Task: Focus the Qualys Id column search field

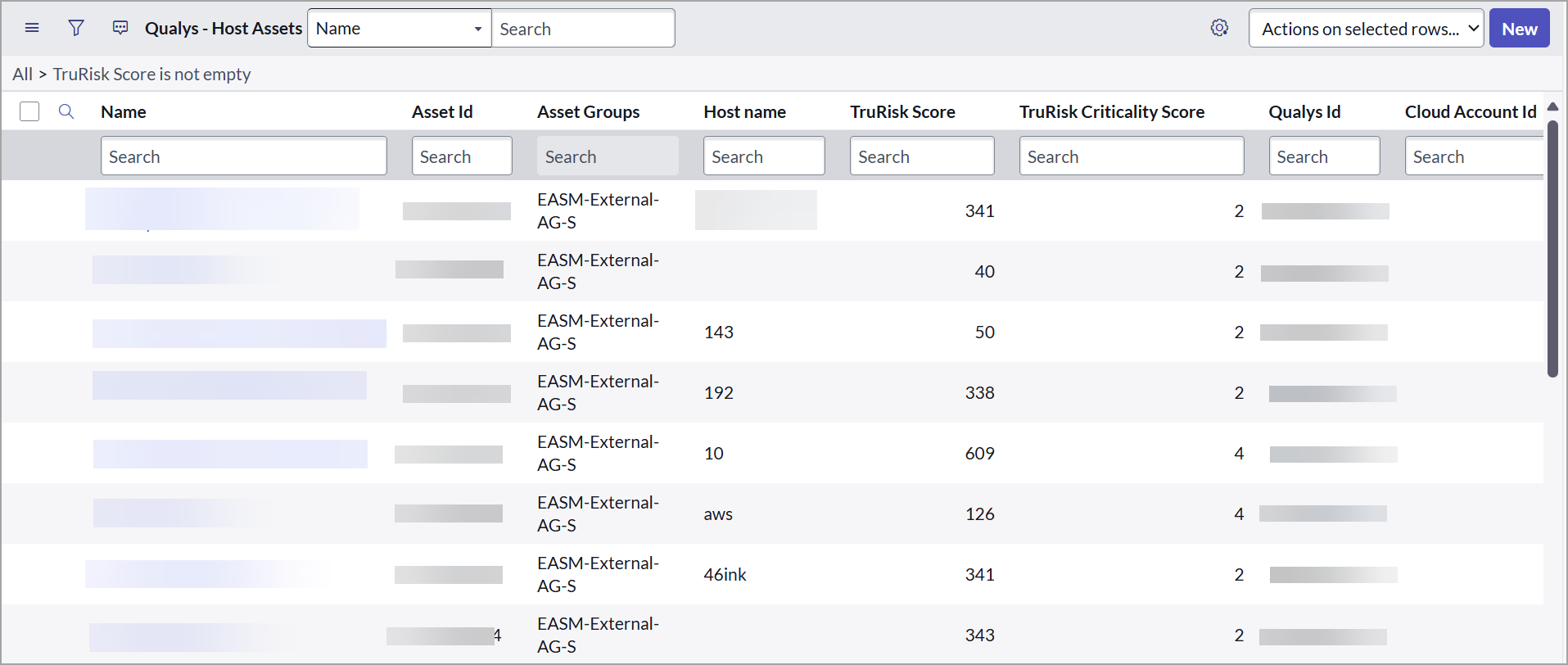Action: [1324, 156]
